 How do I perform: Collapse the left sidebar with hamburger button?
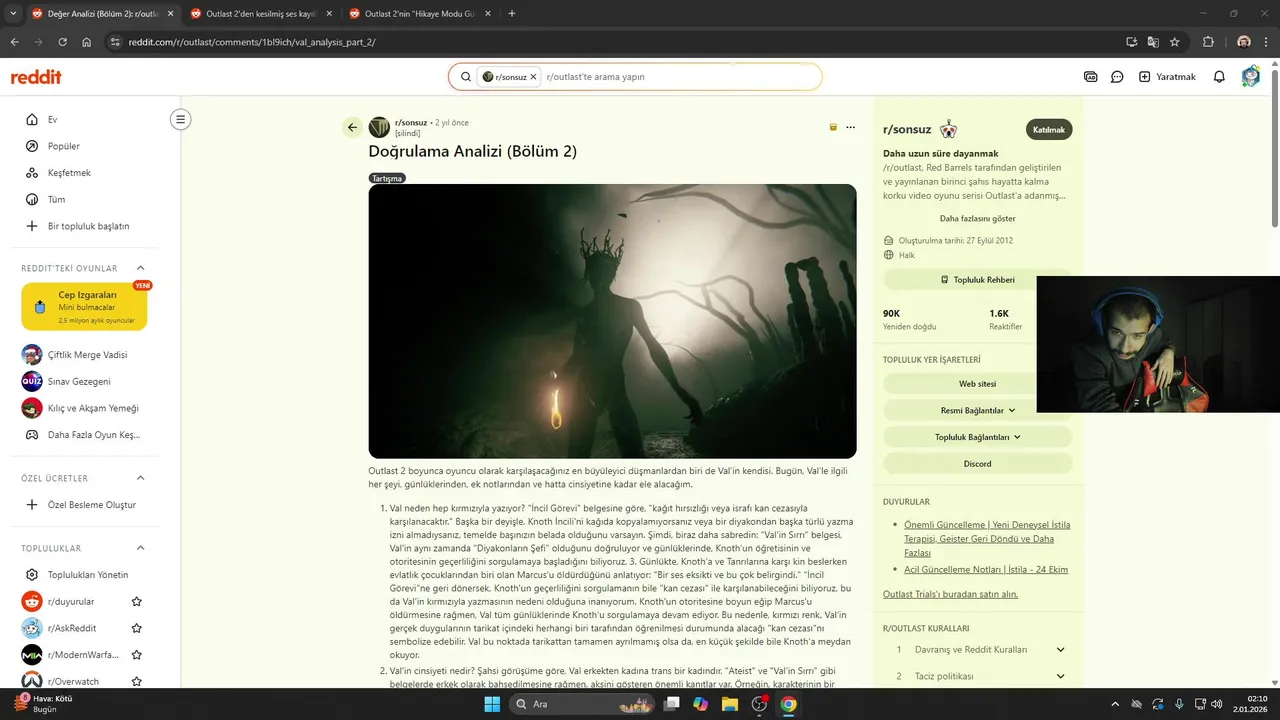click(x=180, y=119)
